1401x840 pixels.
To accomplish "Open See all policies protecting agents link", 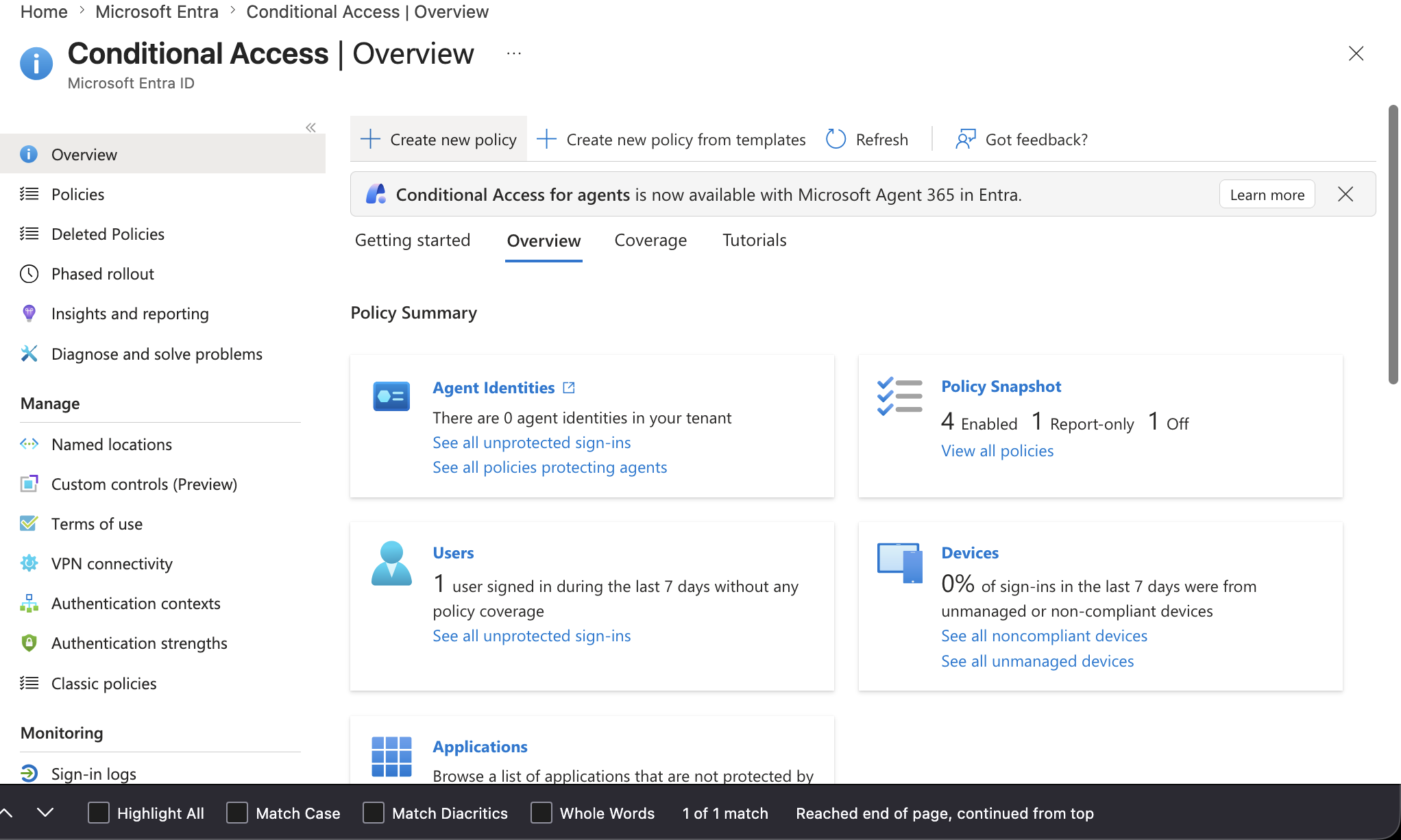I will click(x=550, y=467).
